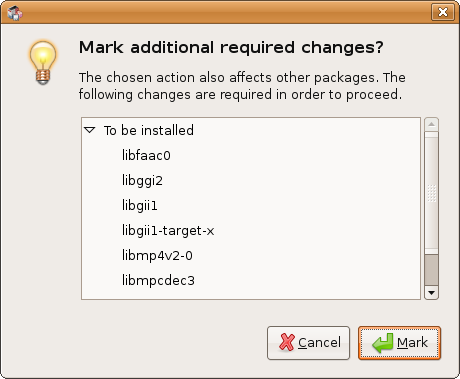This screenshot has height=379, width=460.
Task: Close the dialog with the title bar X
Action: 443,12
